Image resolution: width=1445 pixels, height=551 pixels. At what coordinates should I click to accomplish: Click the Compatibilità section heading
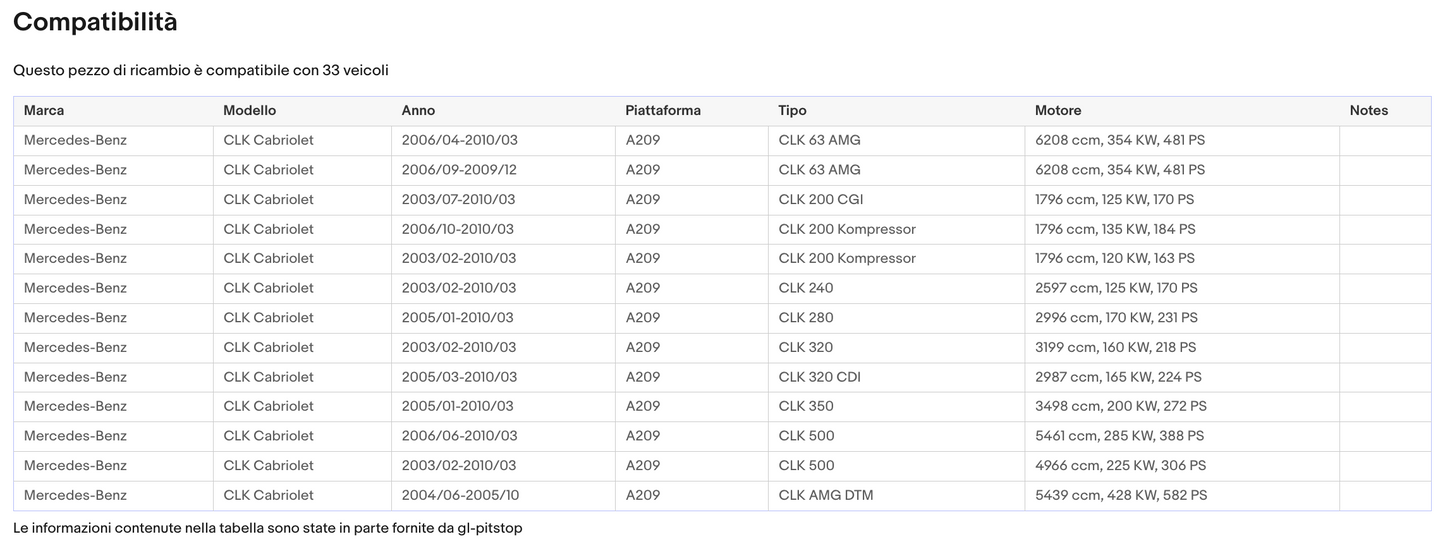95,22
